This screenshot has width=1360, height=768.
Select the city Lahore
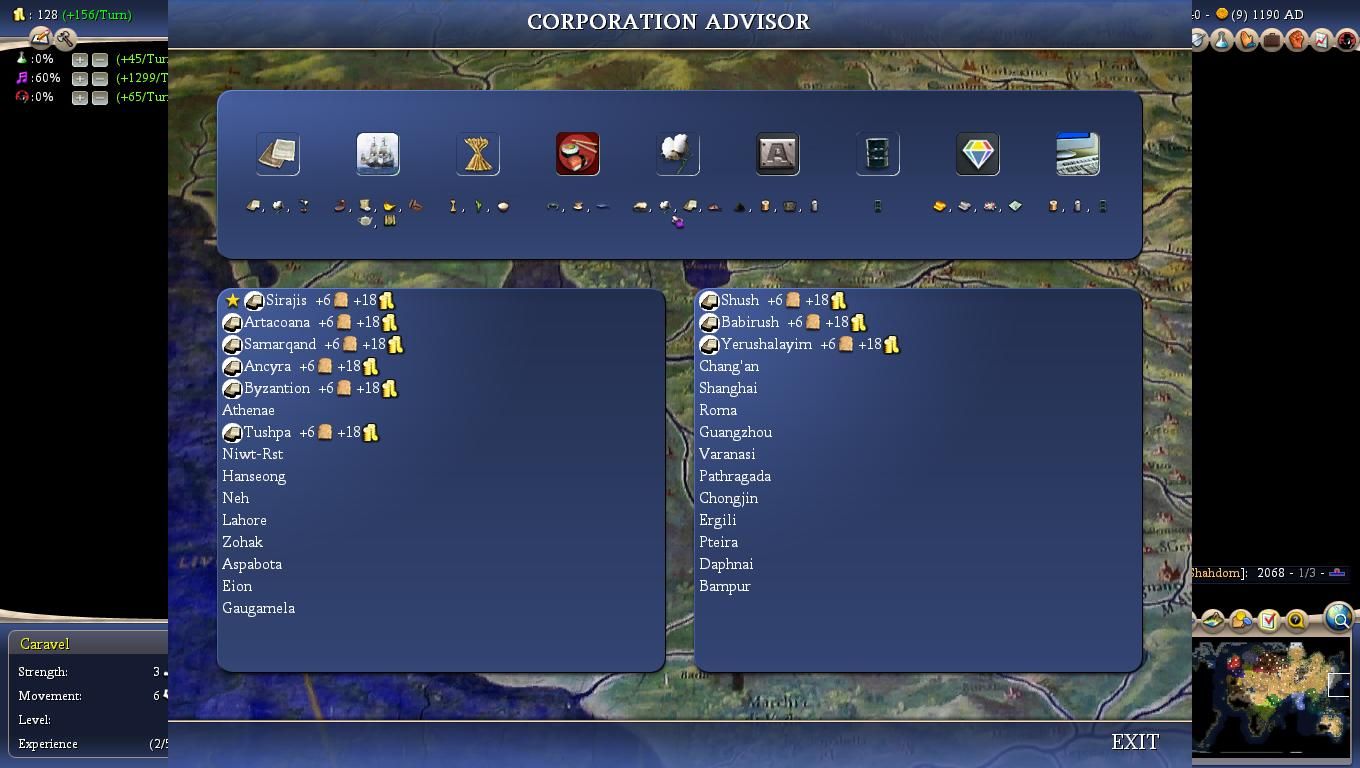[x=244, y=520]
